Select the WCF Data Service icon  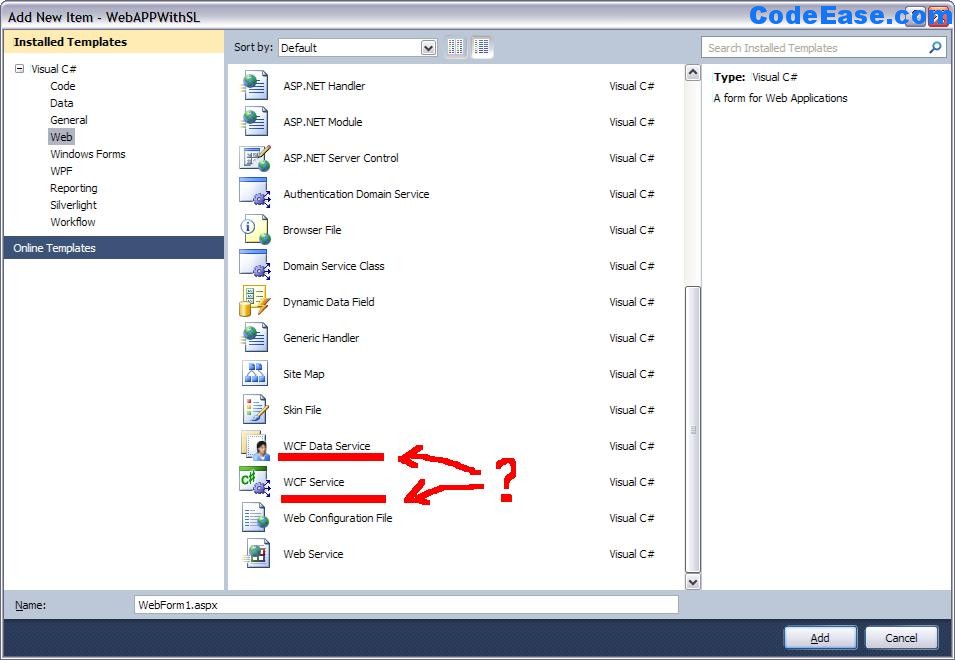tap(255, 446)
